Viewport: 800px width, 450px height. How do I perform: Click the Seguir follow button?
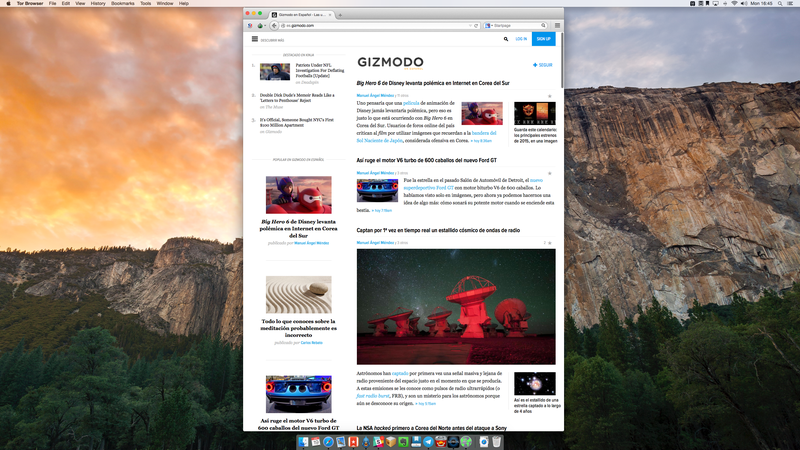tap(542, 65)
